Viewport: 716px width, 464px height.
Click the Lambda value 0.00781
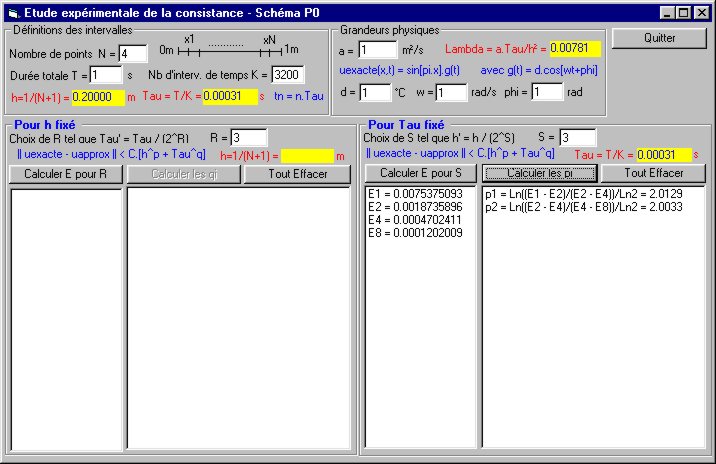[575, 48]
